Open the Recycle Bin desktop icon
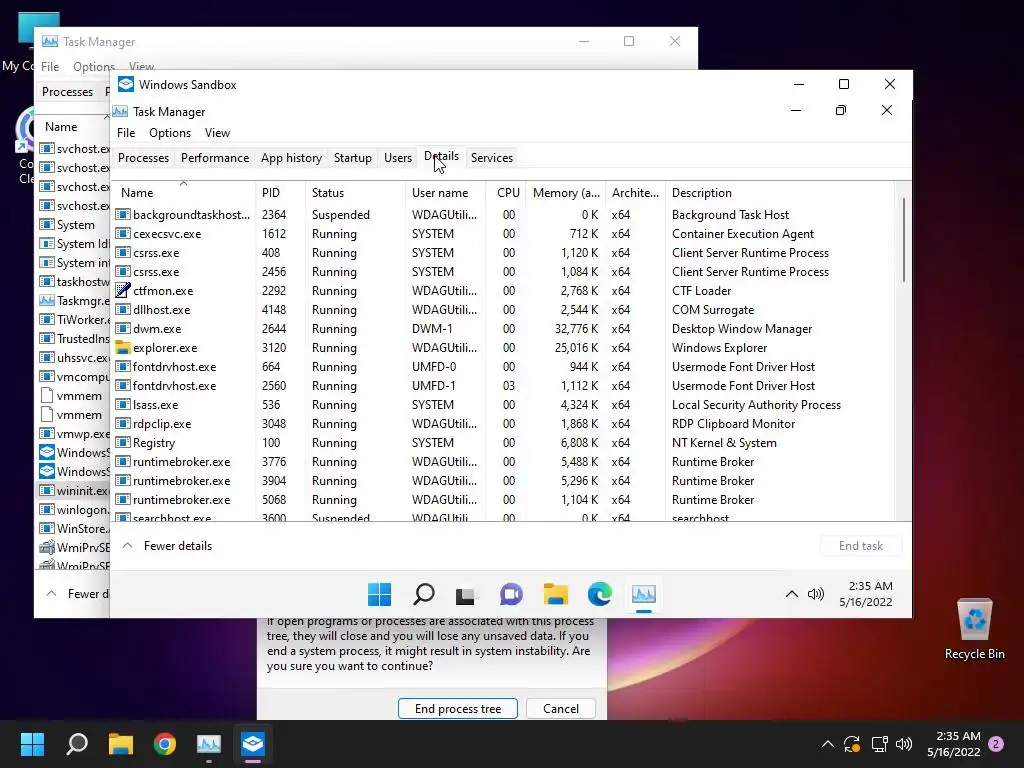 [x=974, y=629]
